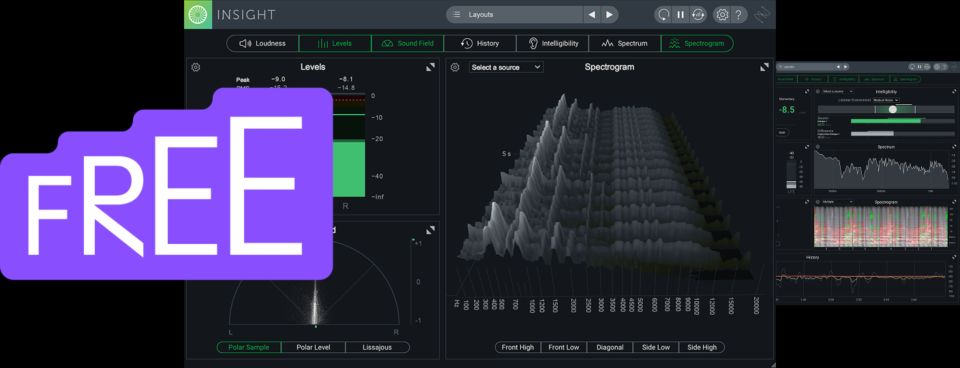Open the Layouts preset dropdown field
This screenshot has width=960, height=368.
(x=515, y=15)
